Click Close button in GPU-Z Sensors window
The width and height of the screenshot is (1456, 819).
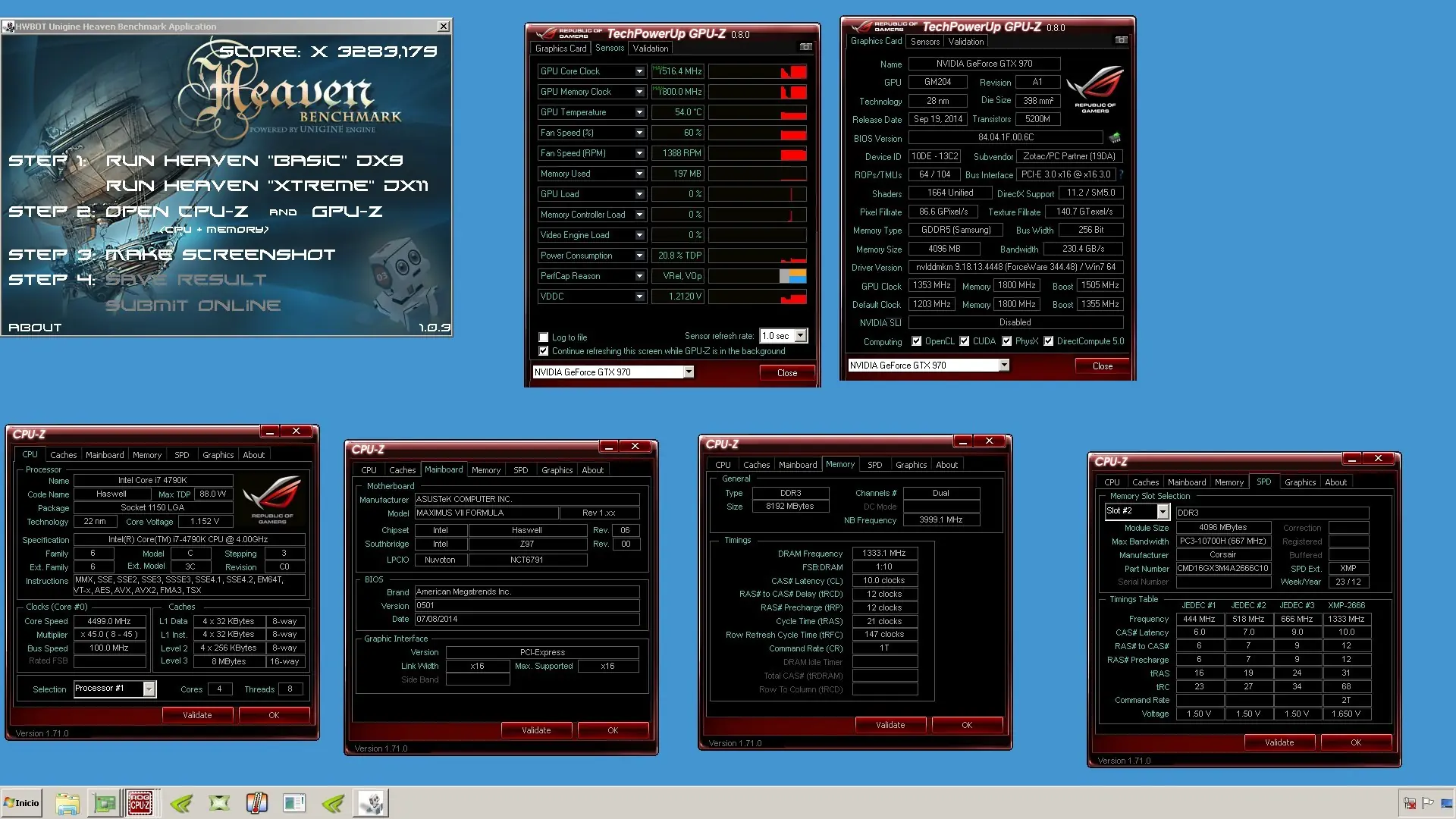pyautogui.click(x=787, y=373)
